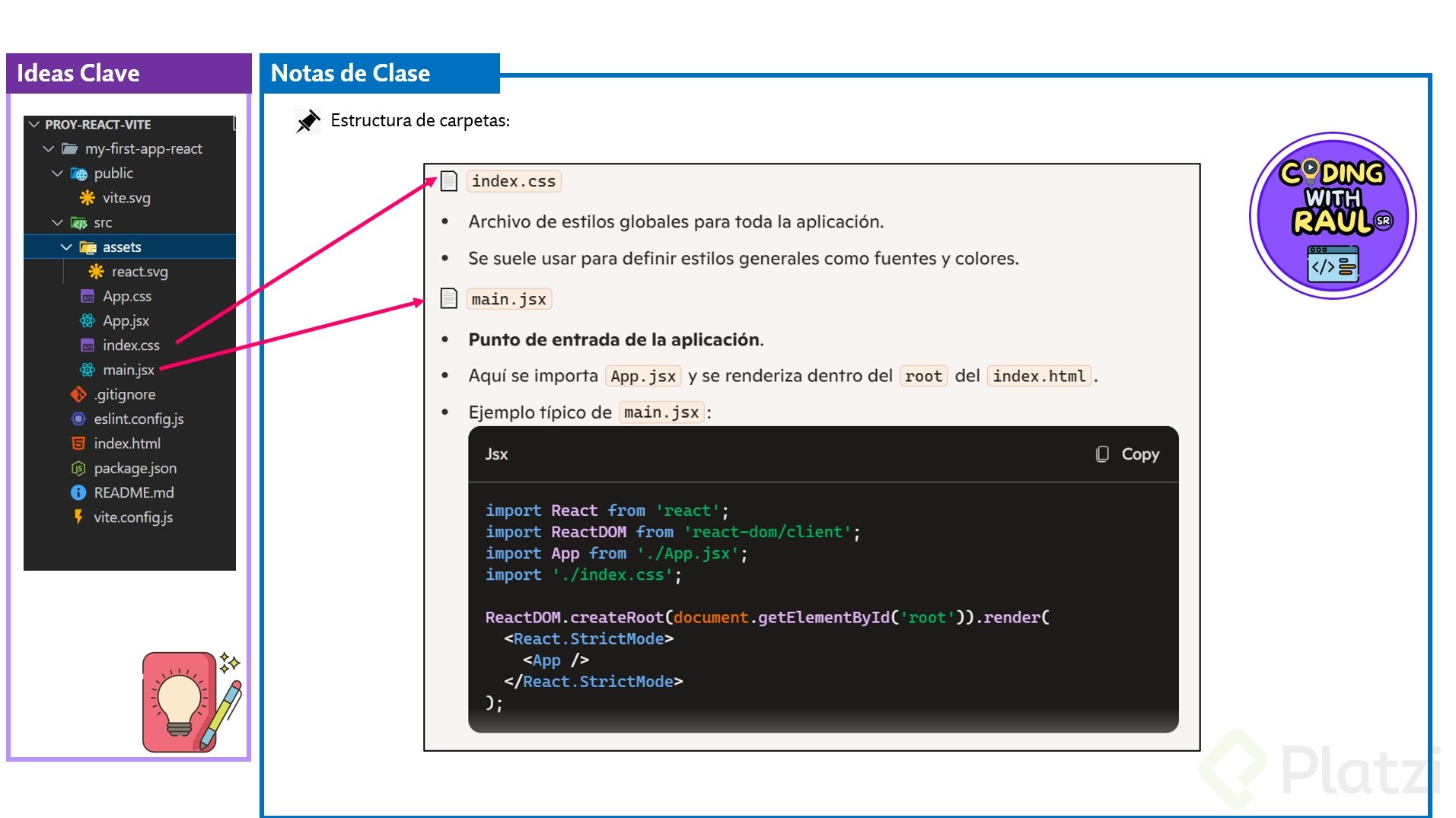
Task: Click the public folder globe icon
Action: [x=78, y=173]
